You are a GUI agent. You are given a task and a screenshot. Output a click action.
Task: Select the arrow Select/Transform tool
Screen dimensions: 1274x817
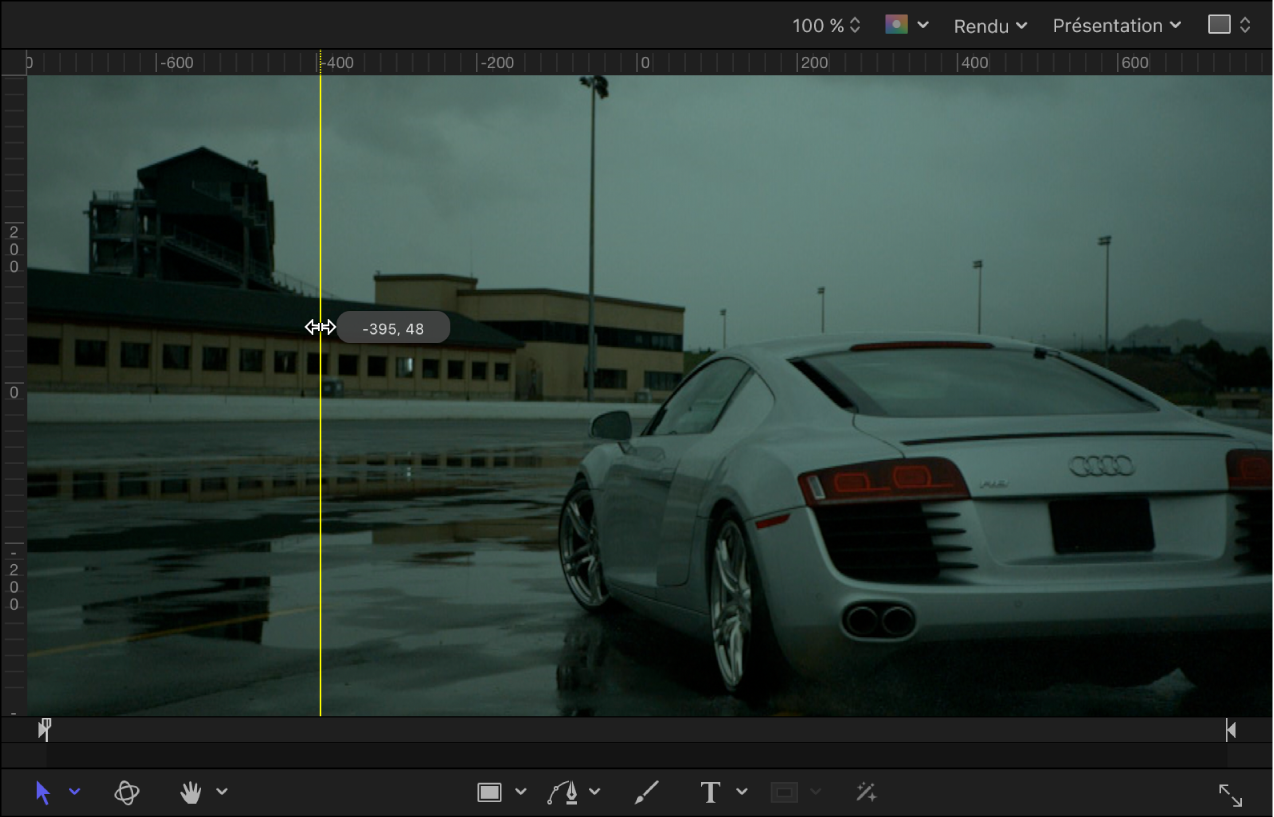43,793
